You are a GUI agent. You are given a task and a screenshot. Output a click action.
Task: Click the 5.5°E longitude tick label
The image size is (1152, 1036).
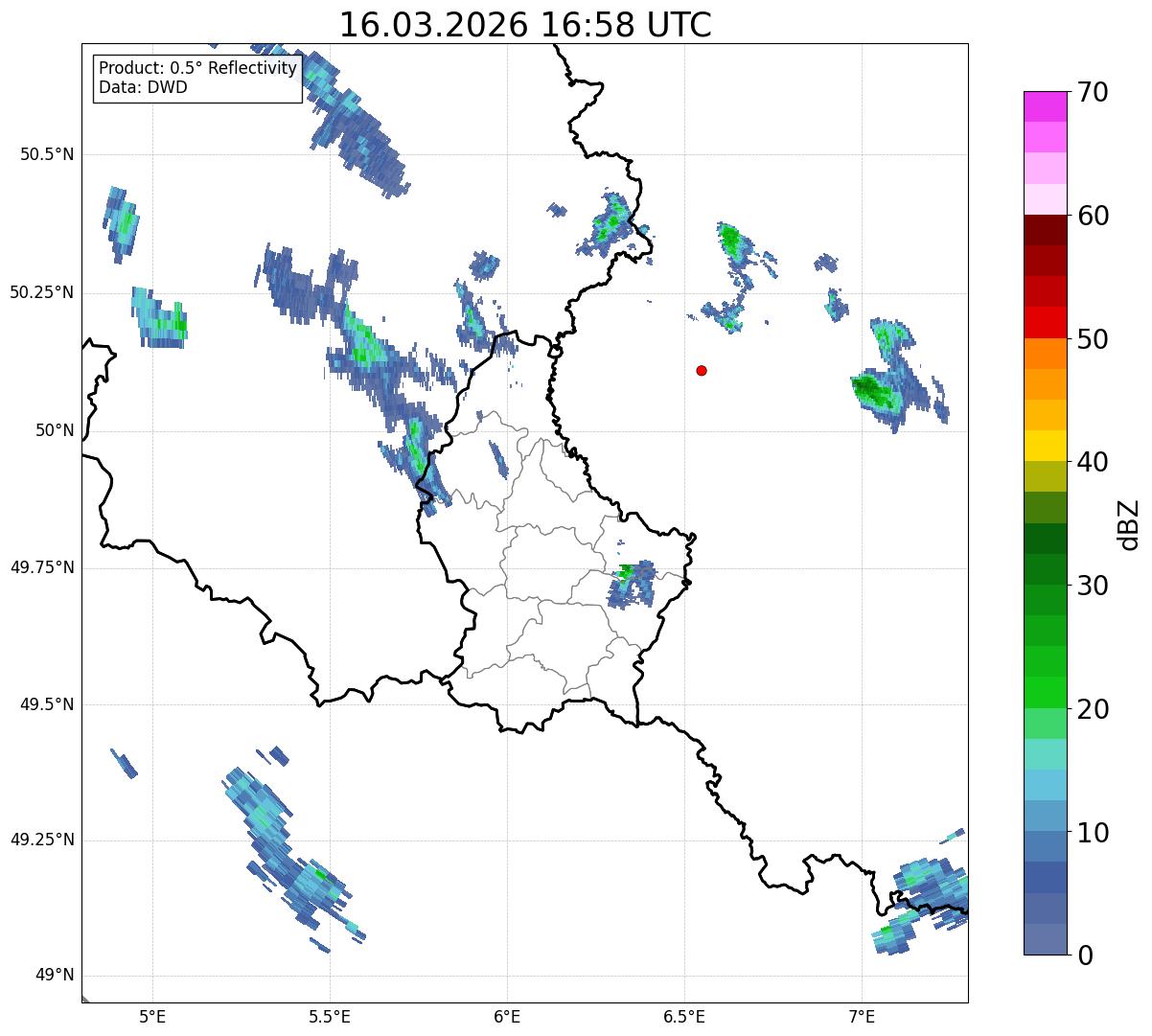pyautogui.click(x=330, y=1016)
